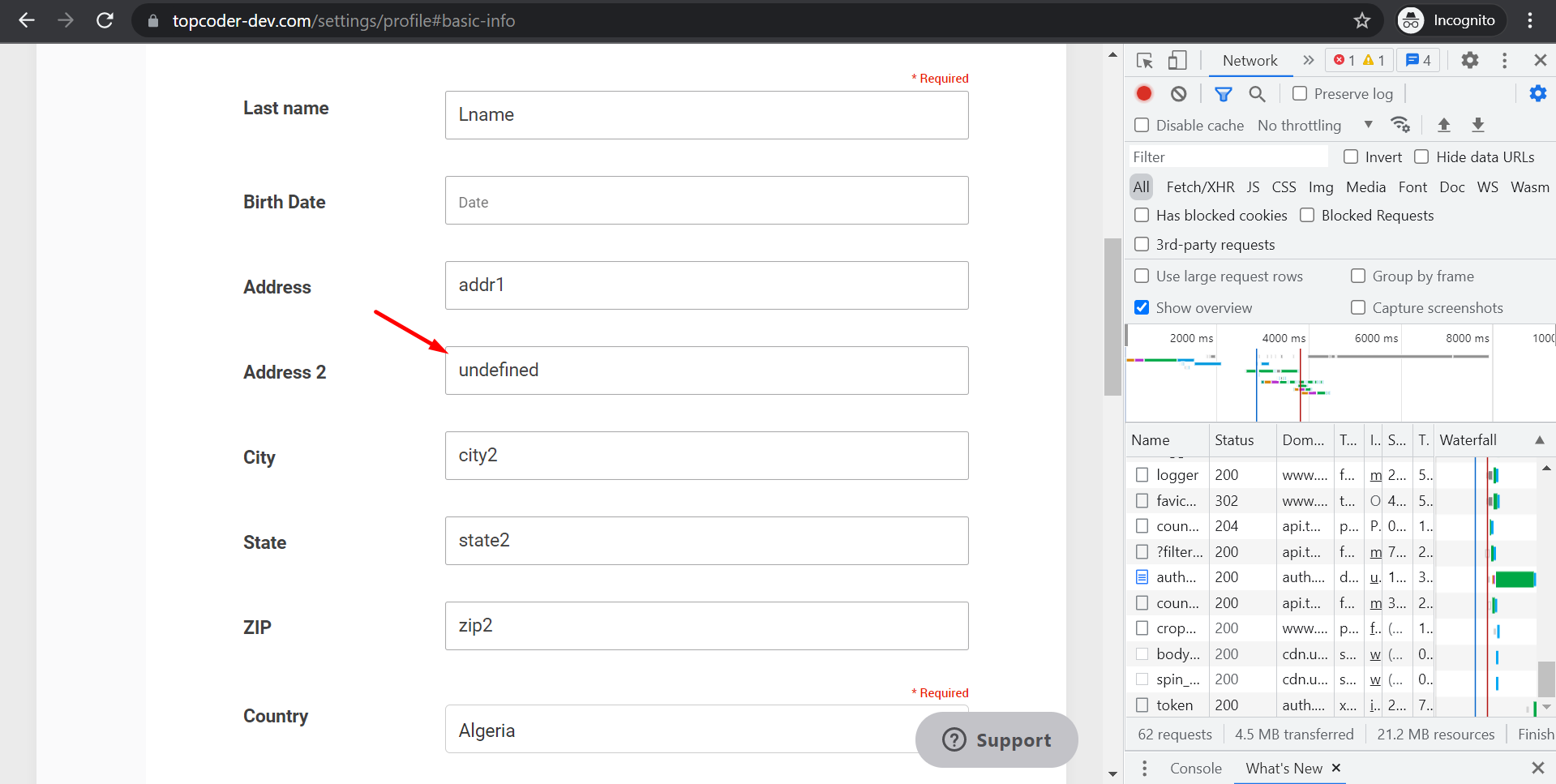Expand the hidden DevTools panels chevron
This screenshot has height=784, width=1556.
(1308, 60)
